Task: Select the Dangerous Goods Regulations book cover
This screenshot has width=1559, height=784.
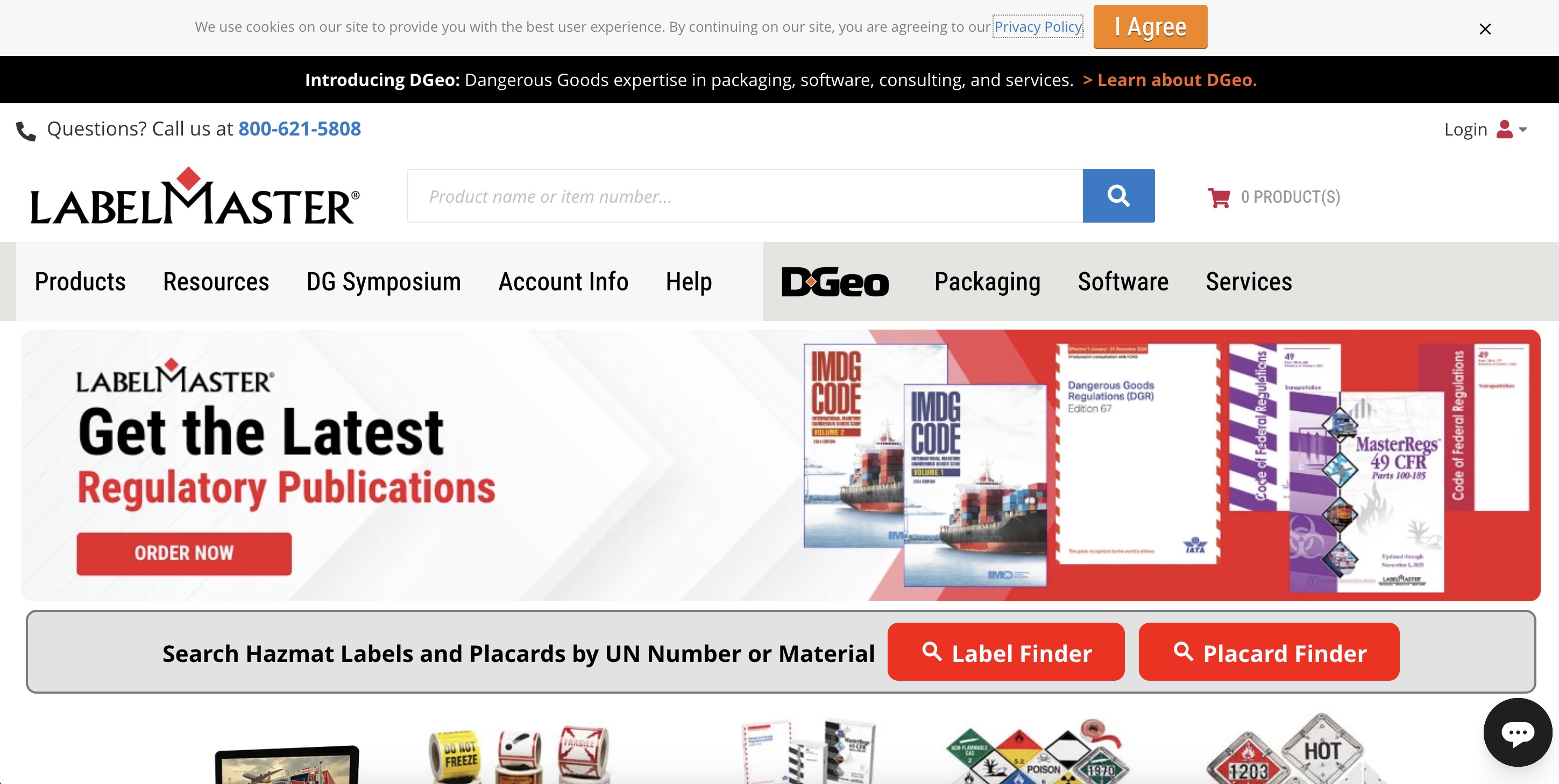Action: 1138,454
